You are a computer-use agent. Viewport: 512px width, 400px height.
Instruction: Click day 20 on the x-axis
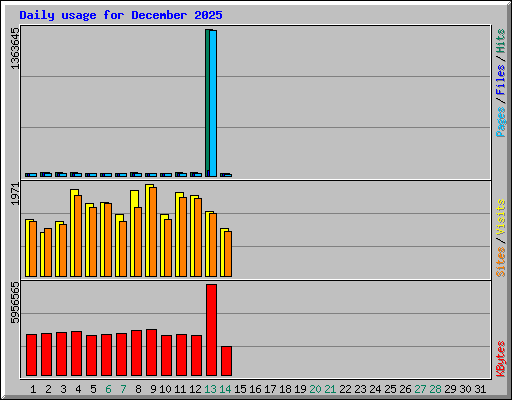[315, 389]
